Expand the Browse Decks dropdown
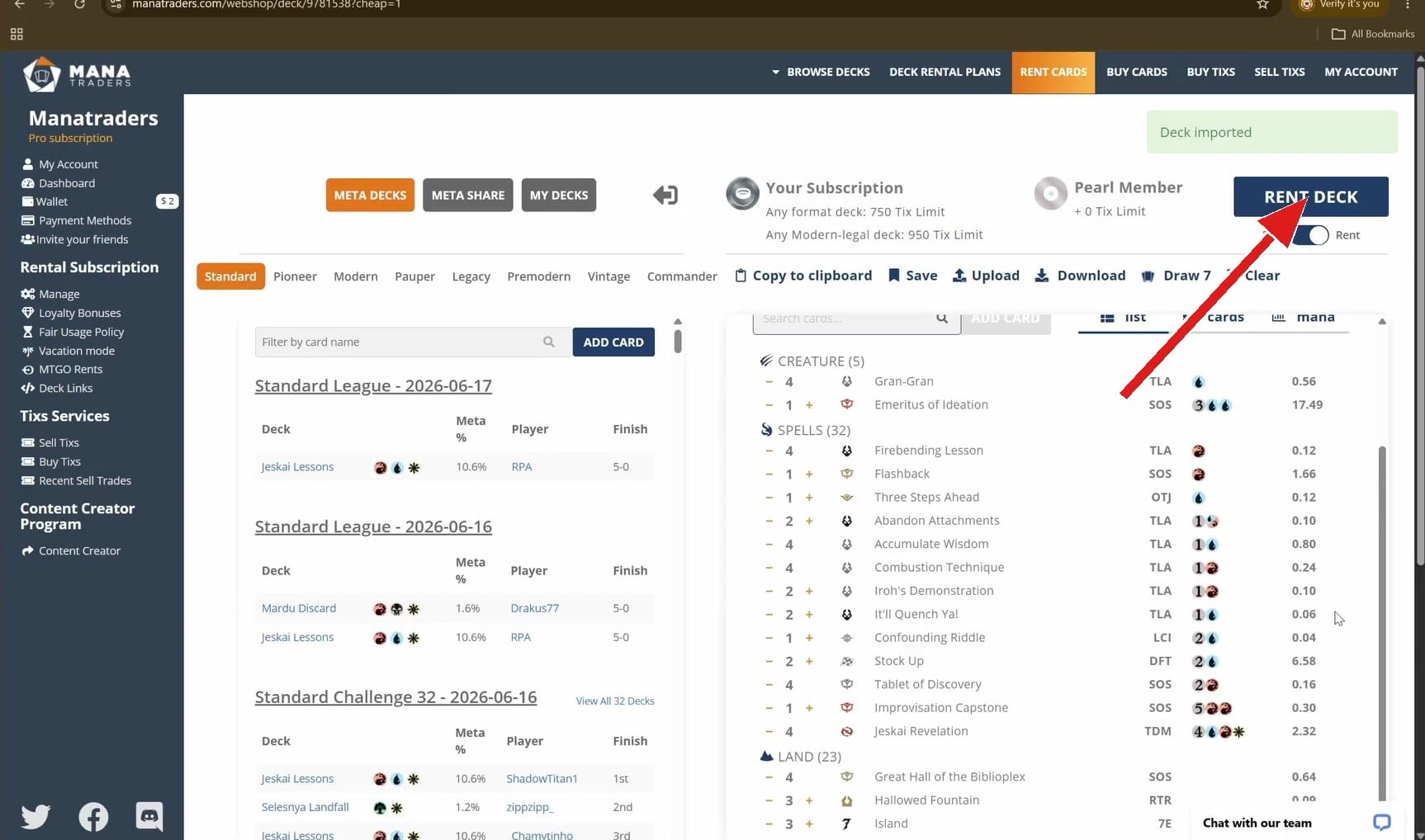 click(821, 72)
